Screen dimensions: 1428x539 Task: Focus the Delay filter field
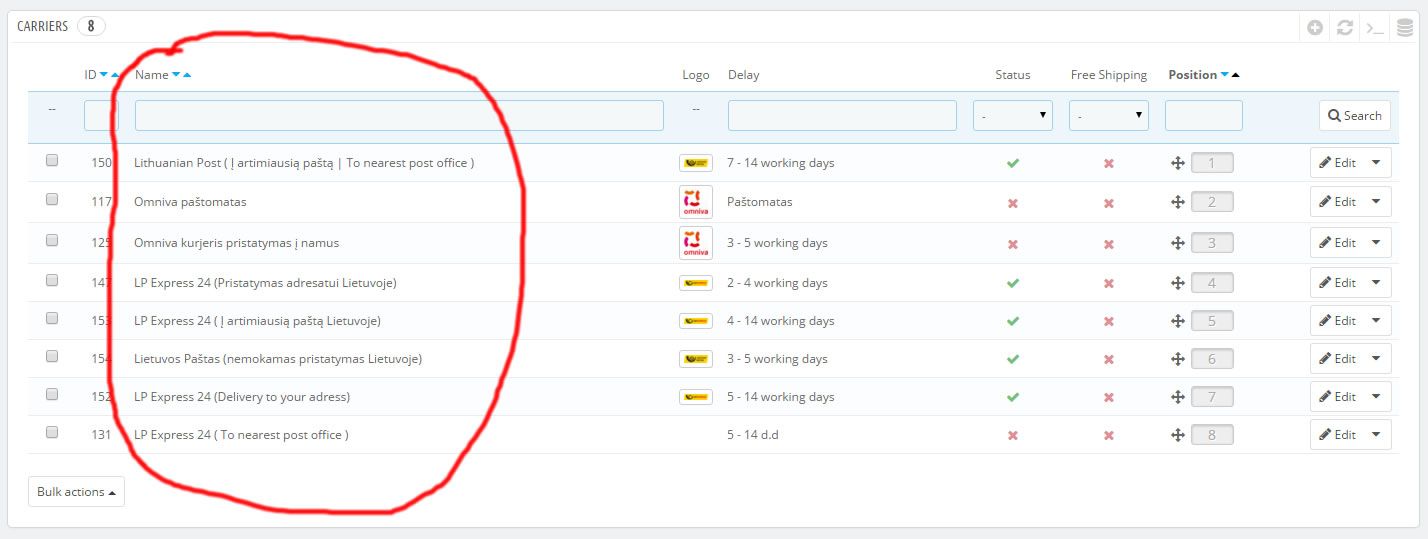(x=842, y=116)
